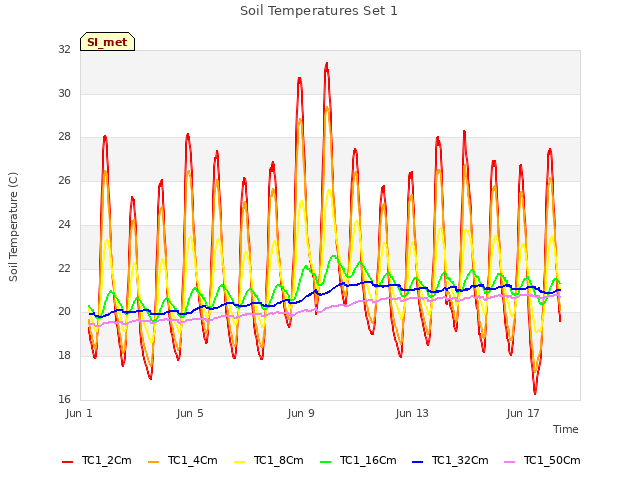Click the yellow TC1_8Cm legend swatch
This screenshot has width=640, height=480.
[240, 462]
